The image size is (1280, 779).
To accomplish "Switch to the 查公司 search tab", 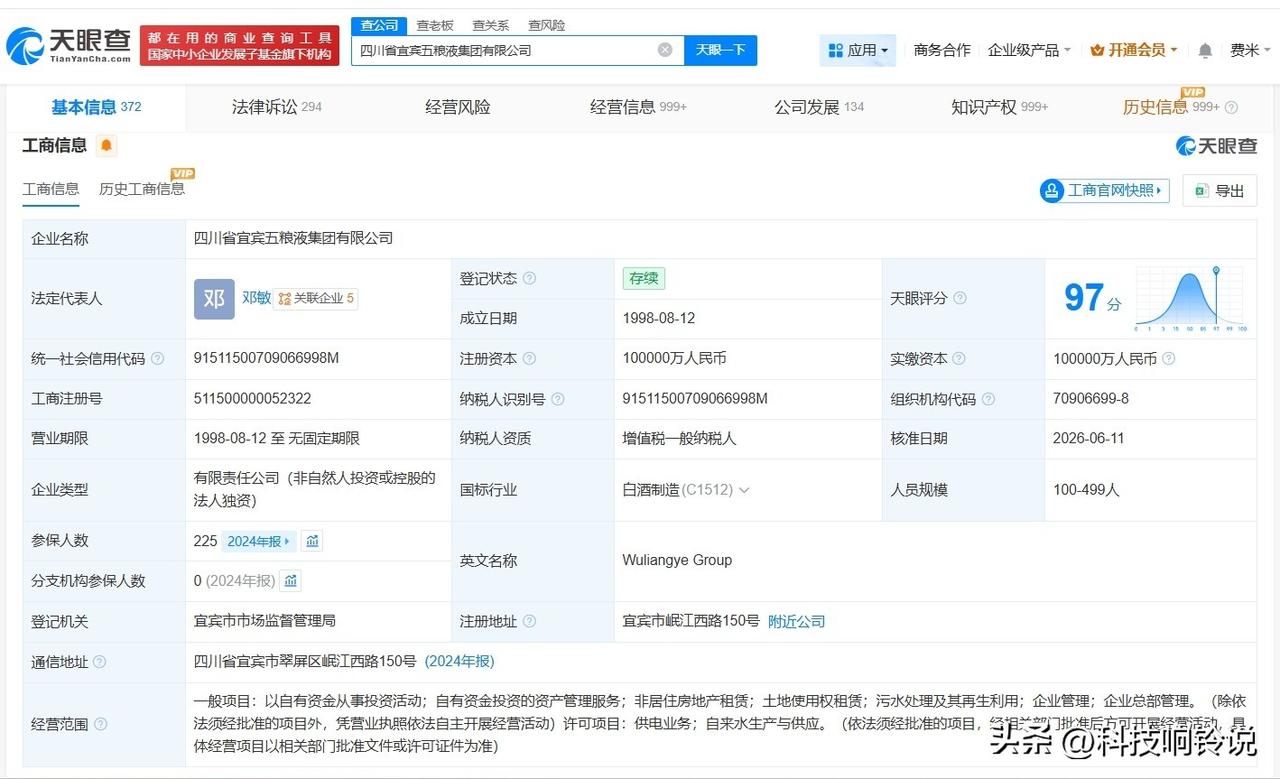I will [x=379, y=25].
